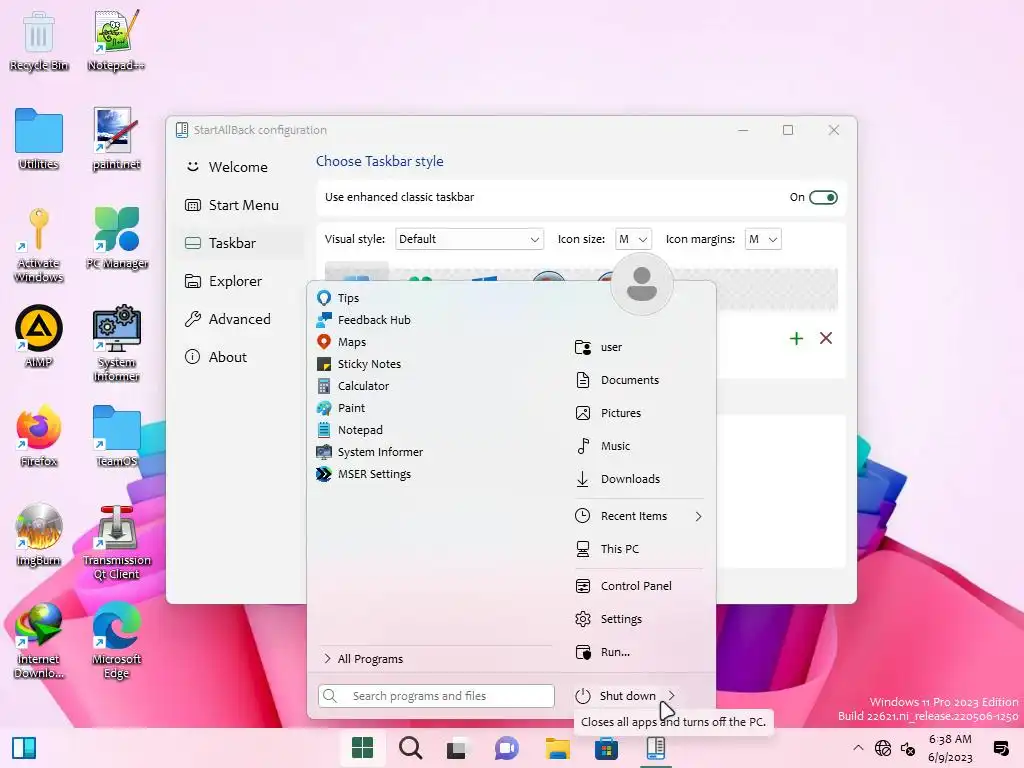Image resolution: width=1024 pixels, height=768 pixels.
Task: Open paint.net desktop shortcut
Action: [116, 139]
